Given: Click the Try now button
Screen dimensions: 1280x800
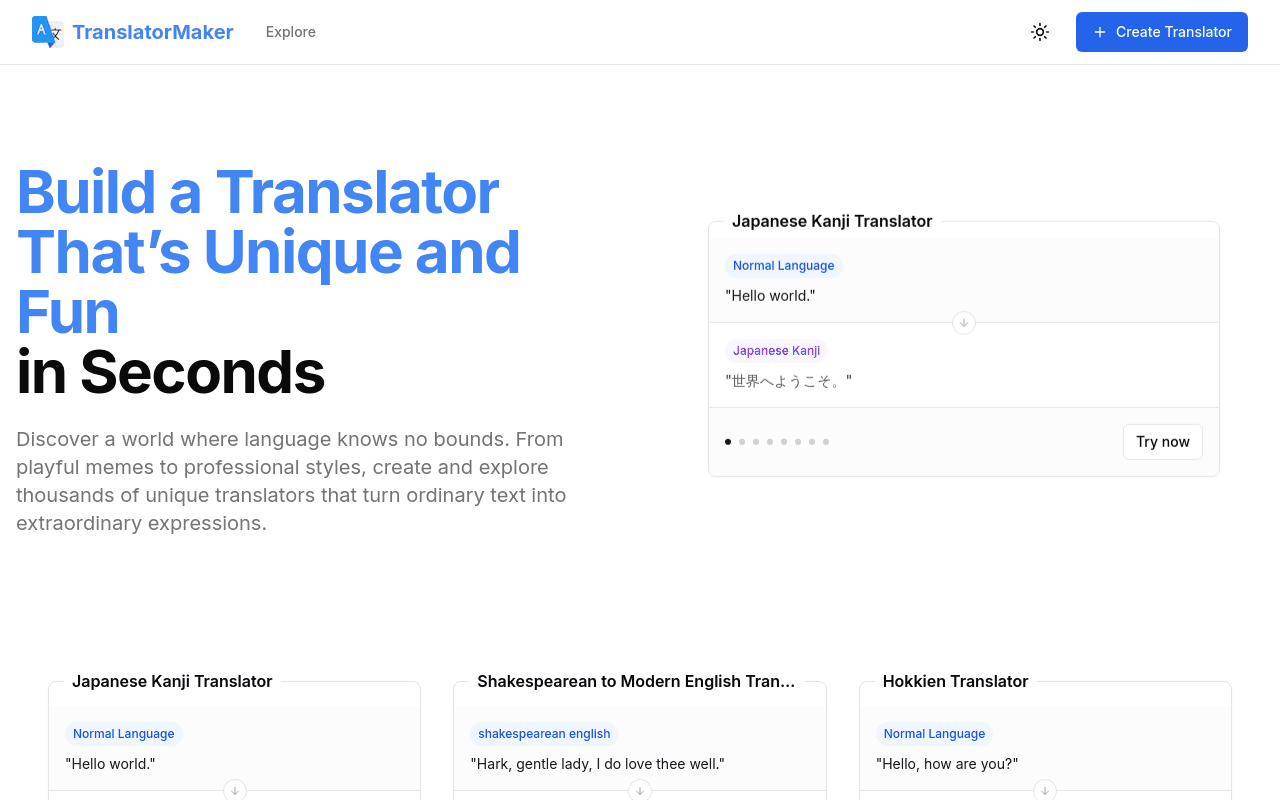Looking at the screenshot, I should (x=1163, y=442).
